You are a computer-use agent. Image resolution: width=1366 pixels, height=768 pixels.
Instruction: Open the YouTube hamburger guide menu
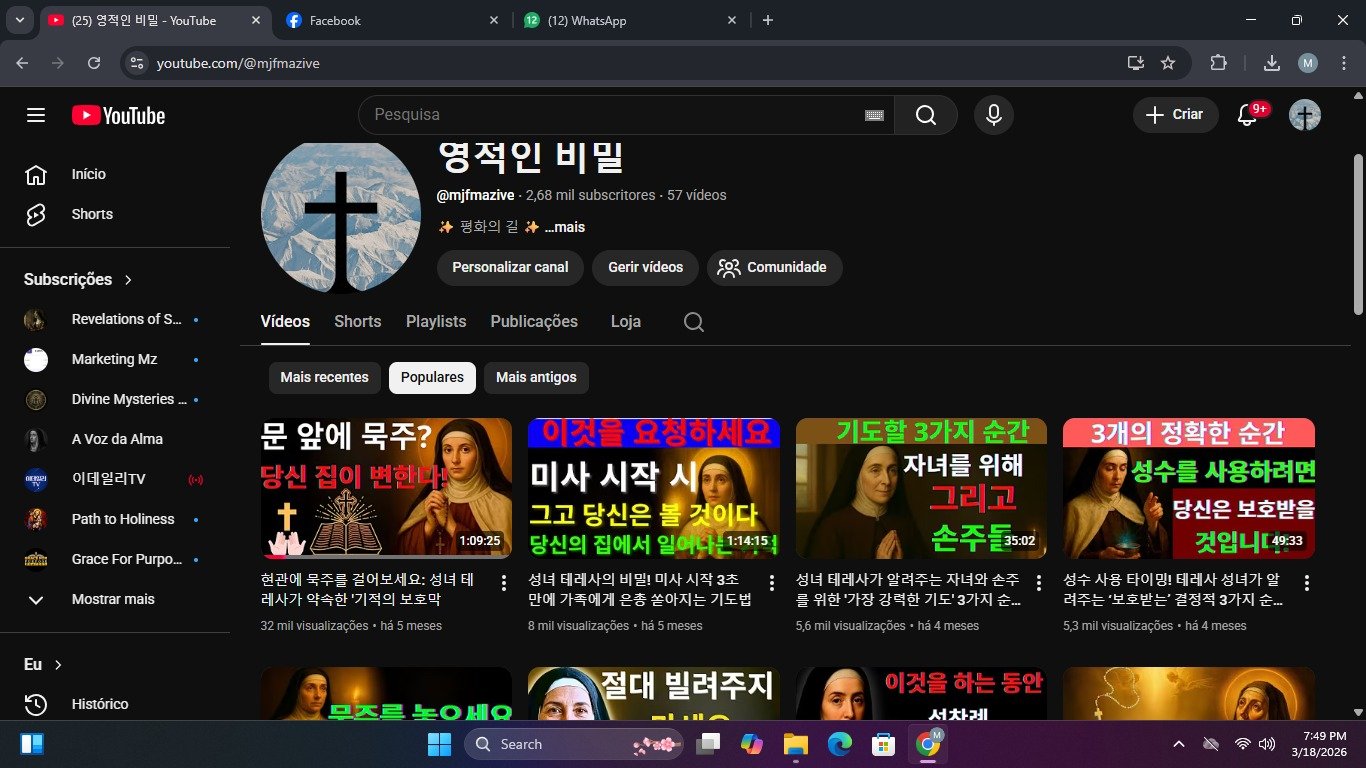[36, 115]
